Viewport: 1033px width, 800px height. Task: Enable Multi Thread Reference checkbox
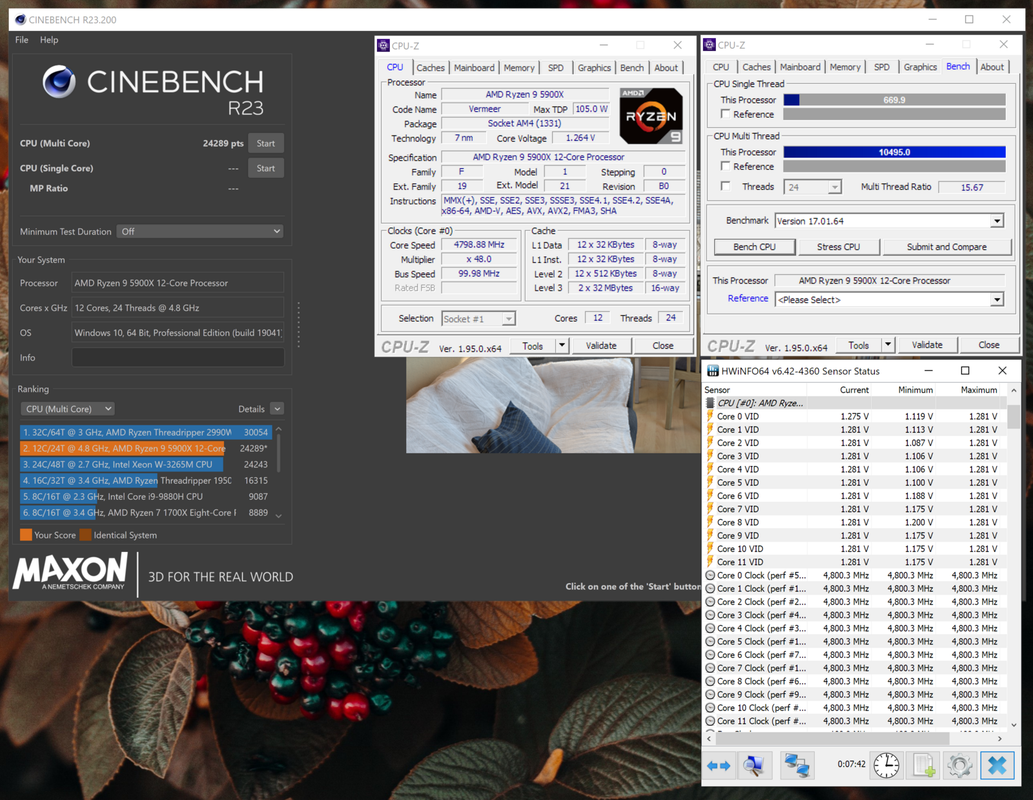[725, 166]
